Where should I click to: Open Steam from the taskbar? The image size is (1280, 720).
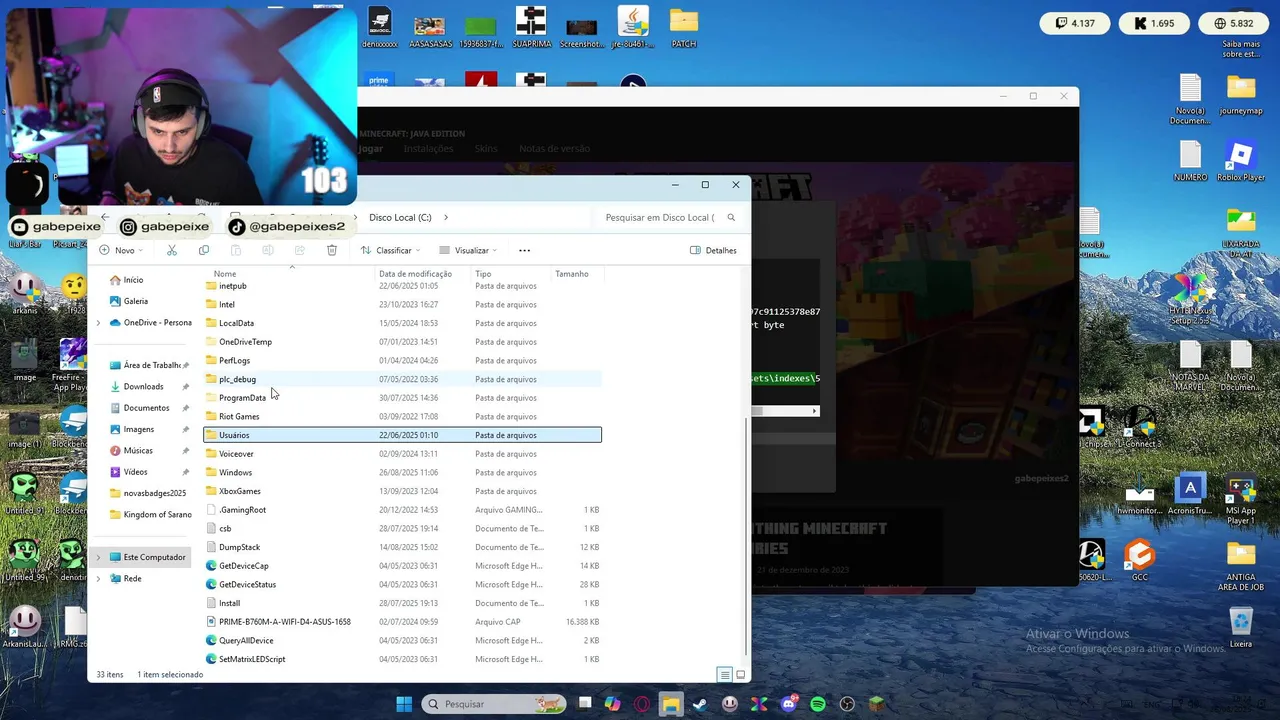point(700,704)
